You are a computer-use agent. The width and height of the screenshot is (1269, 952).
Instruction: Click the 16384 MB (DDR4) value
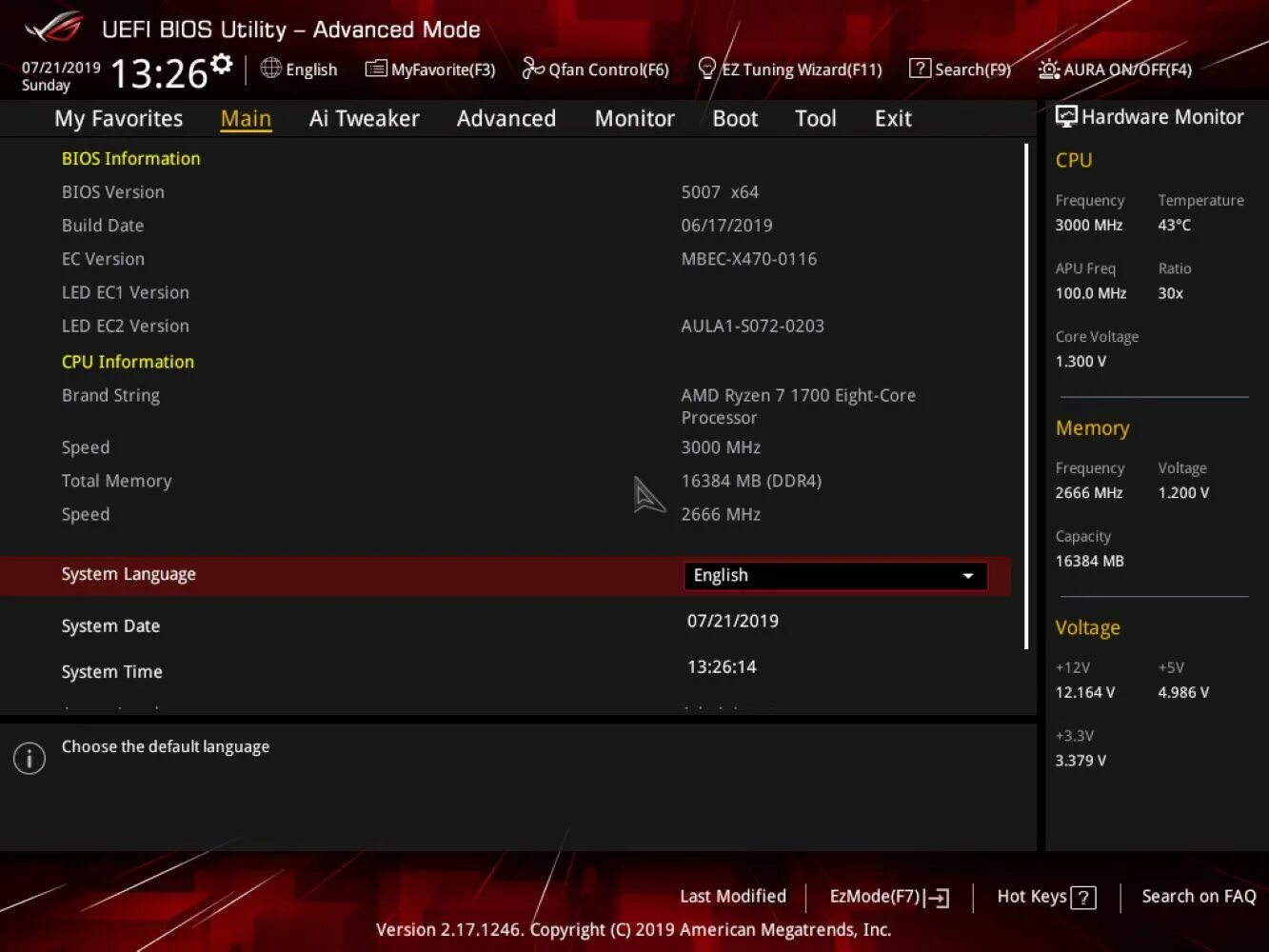tap(751, 481)
